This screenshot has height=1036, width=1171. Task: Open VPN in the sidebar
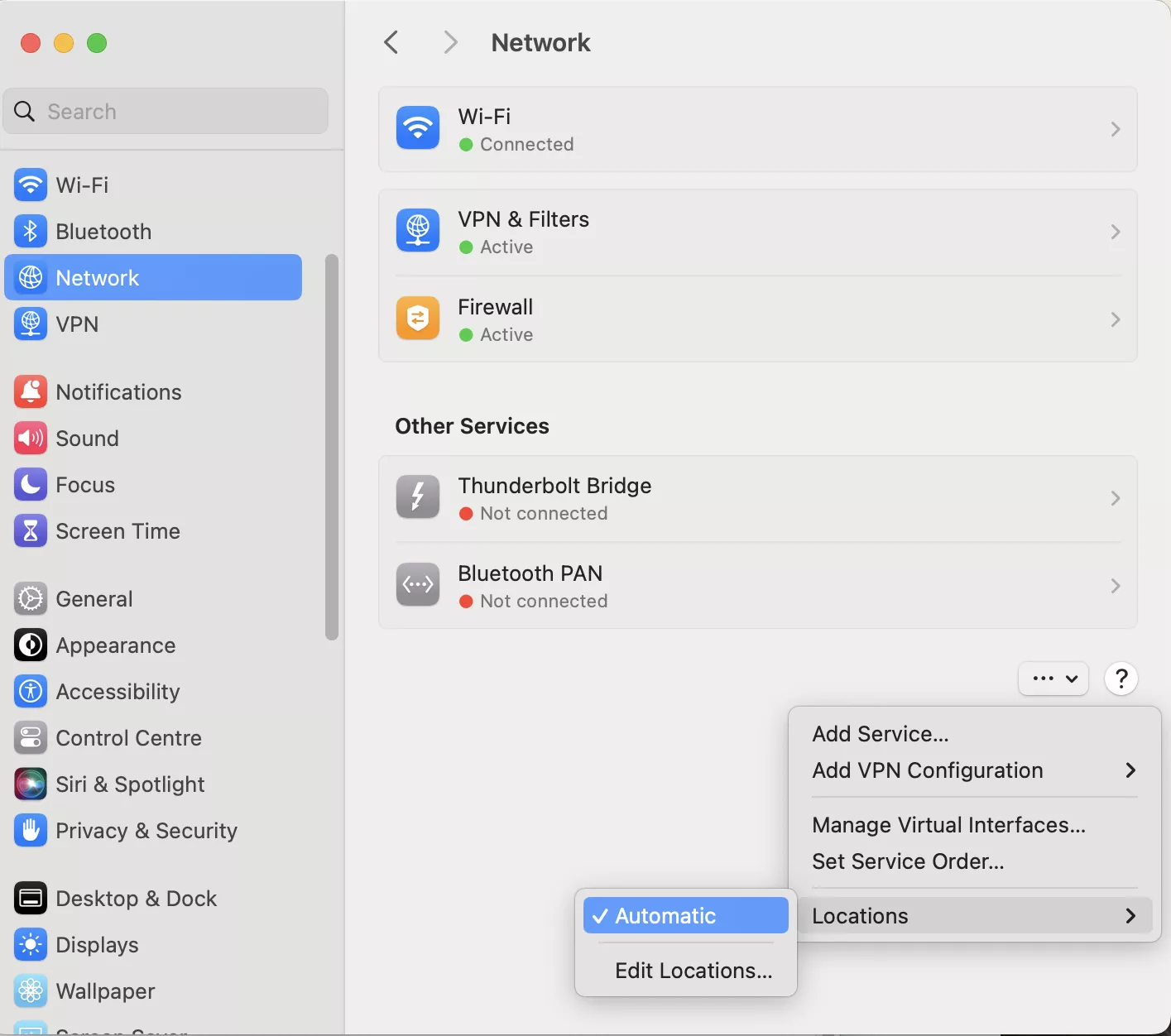[153, 324]
